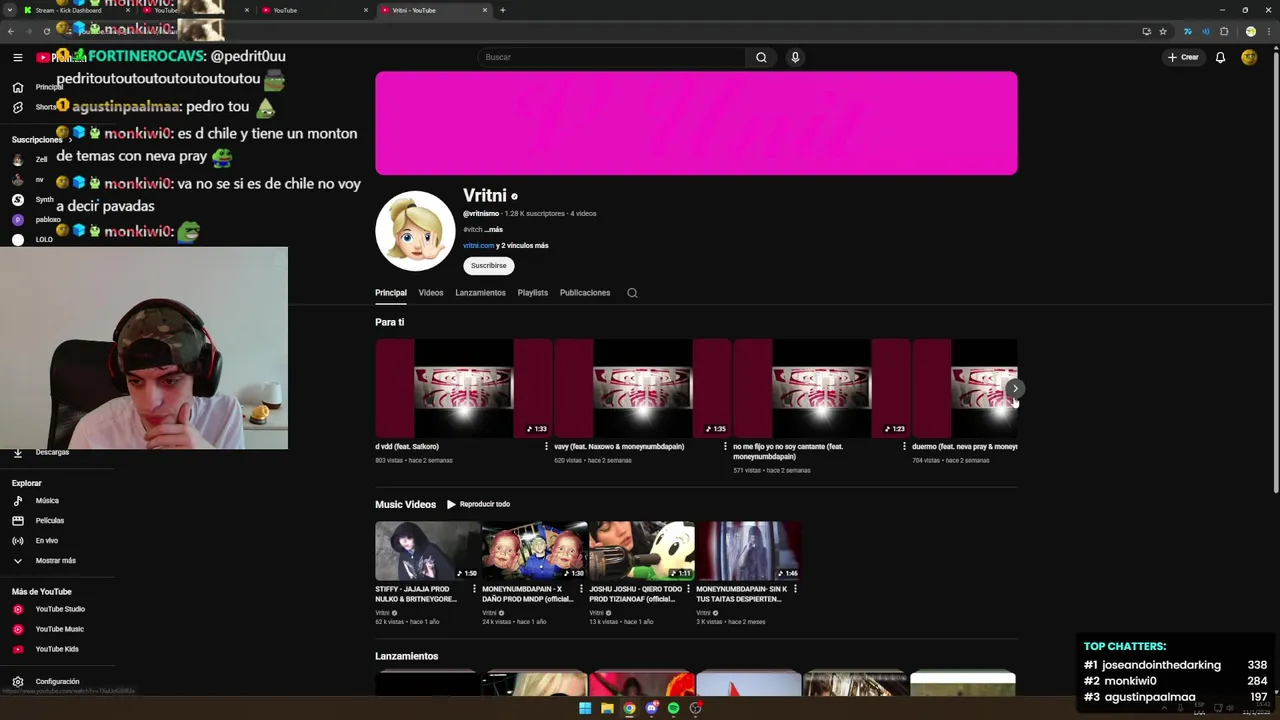Open options for STIFFY - JAJAJA video
Screen dimensions: 1280x720
pyautogui.click(x=474, y=589)
